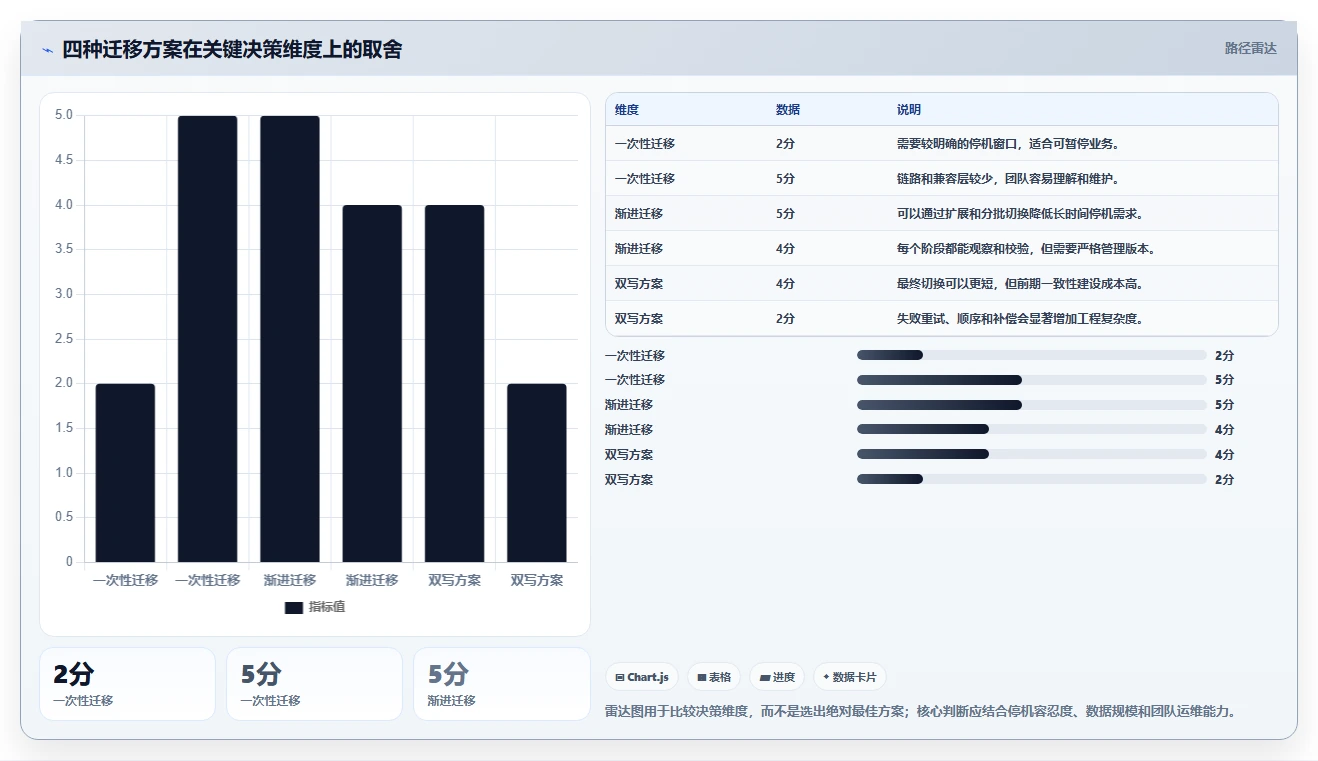Click the 维度 column header
The width and height of the screenshot is (1318, 761).
click(627, 110)
